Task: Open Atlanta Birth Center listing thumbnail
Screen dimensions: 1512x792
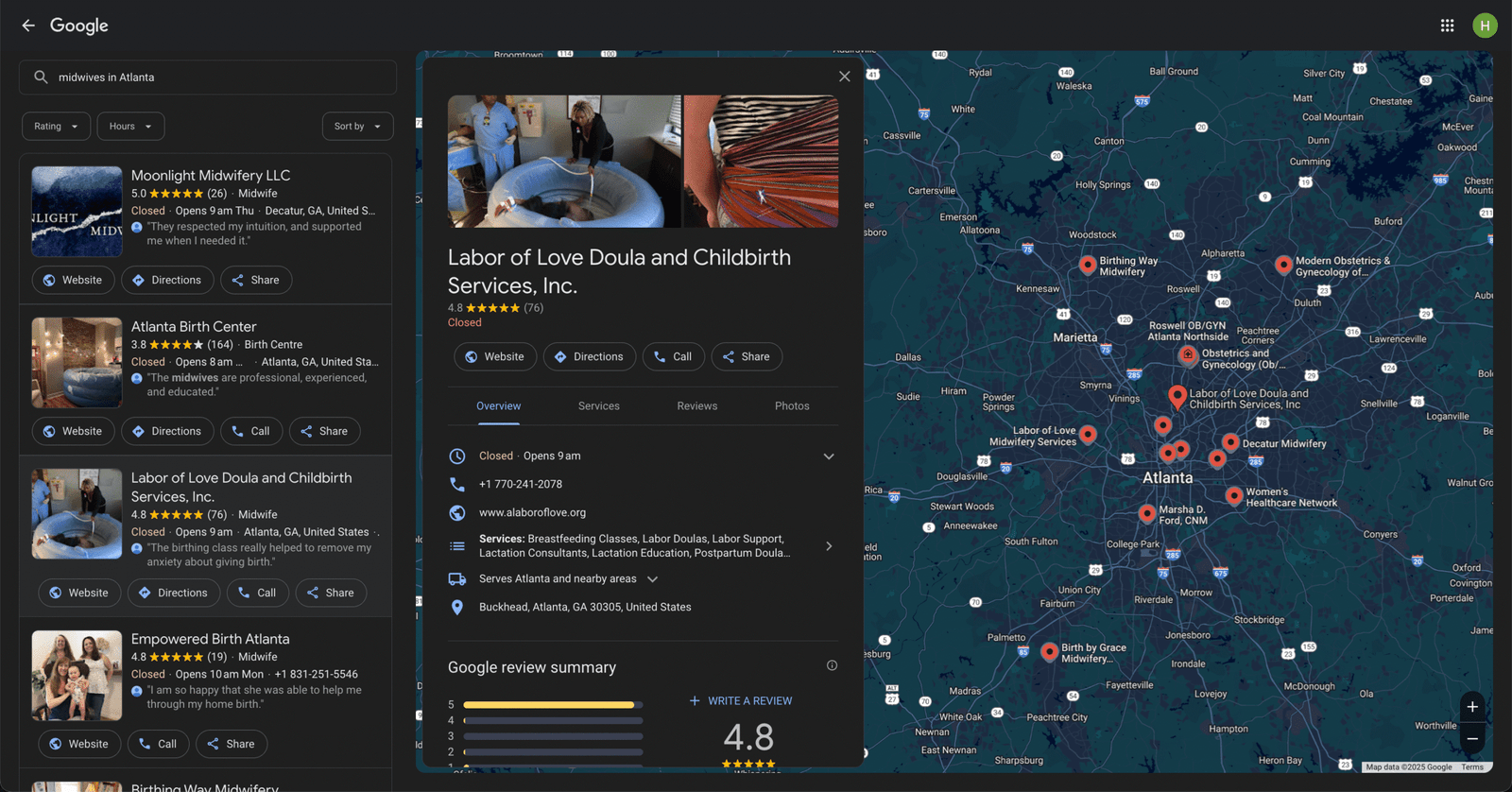Action: [x=77, y=363]
